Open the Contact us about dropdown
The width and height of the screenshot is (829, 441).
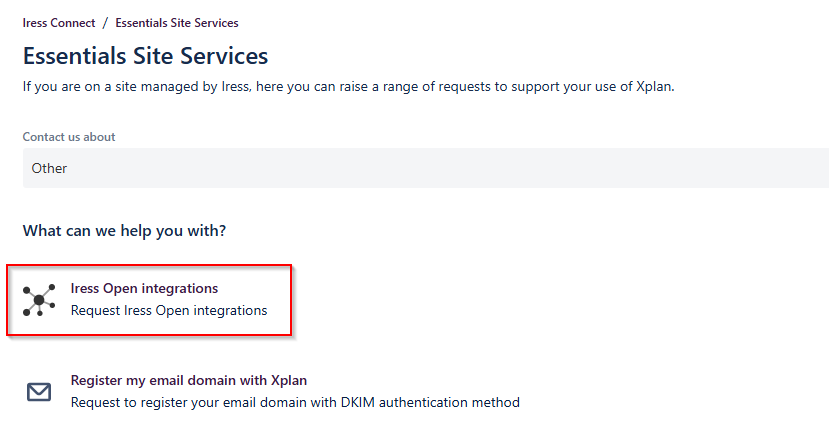pyautogui.click(x=426, y=168)
